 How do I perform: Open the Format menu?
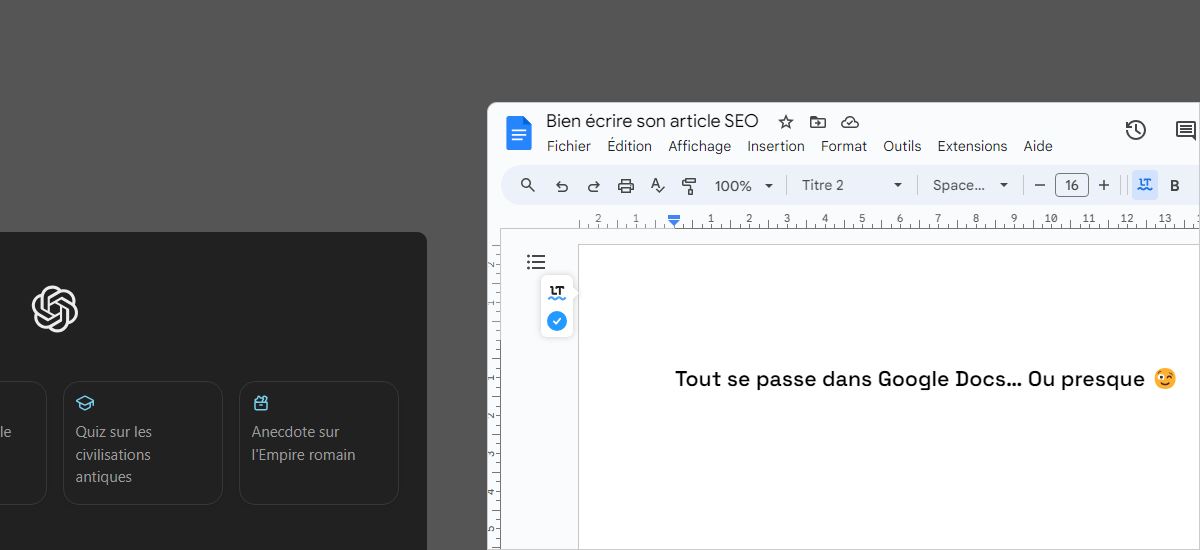pos(844,146)
